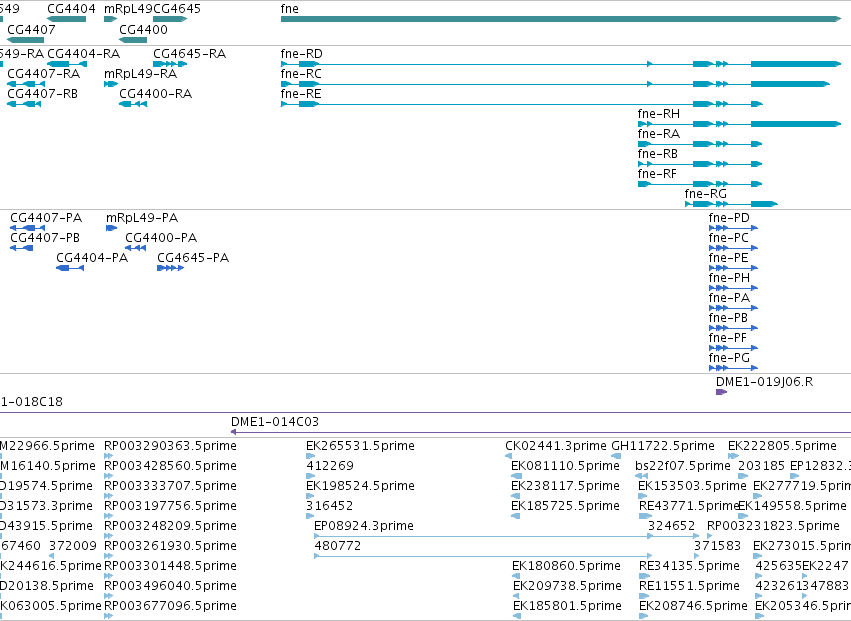This screenshot has width=851, height=621.
Task: Select the DME1-014C03 clone label
Action: click(275, 422)
